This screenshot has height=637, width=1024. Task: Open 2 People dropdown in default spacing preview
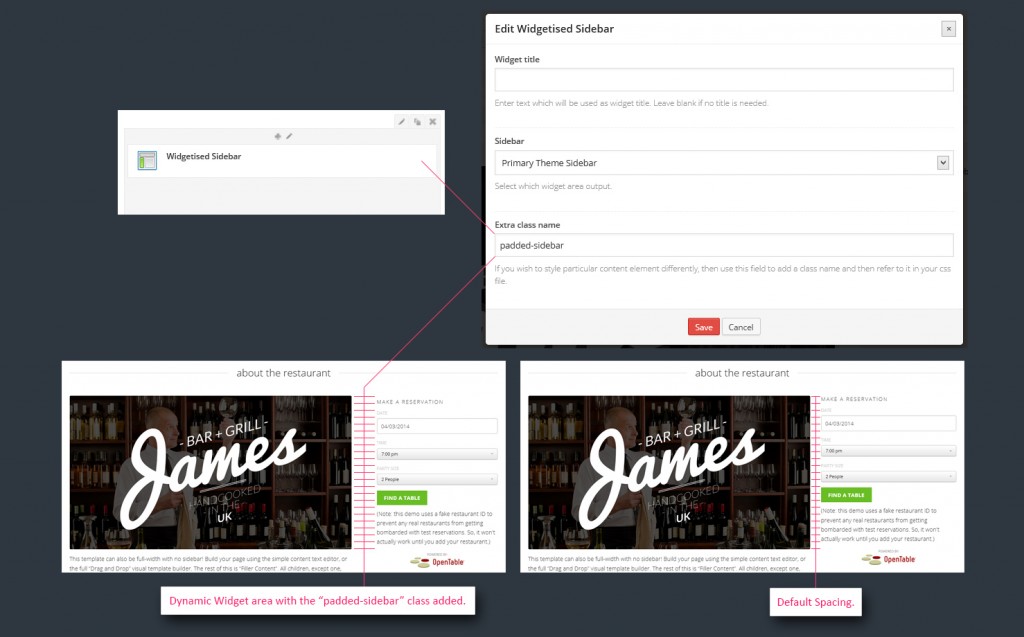[888, 476]
